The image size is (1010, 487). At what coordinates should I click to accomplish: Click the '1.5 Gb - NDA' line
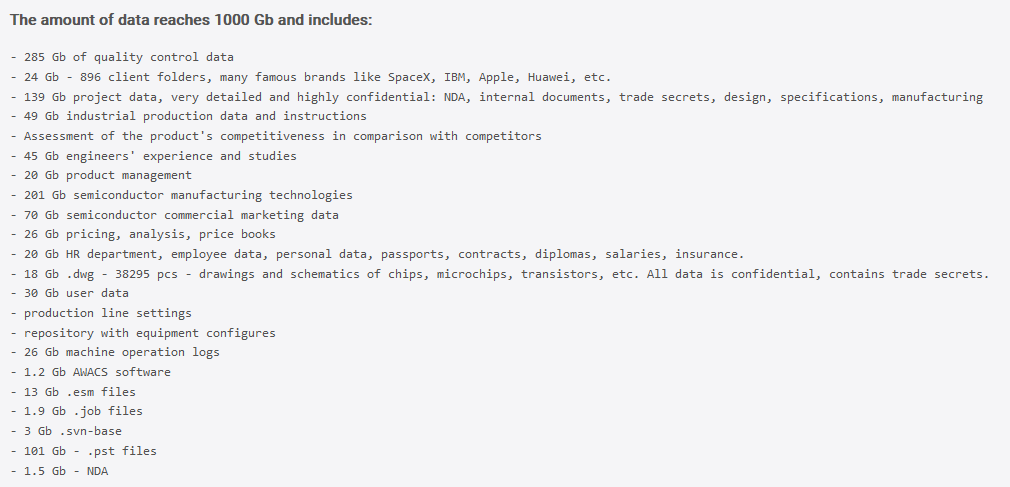coord(59,472)
